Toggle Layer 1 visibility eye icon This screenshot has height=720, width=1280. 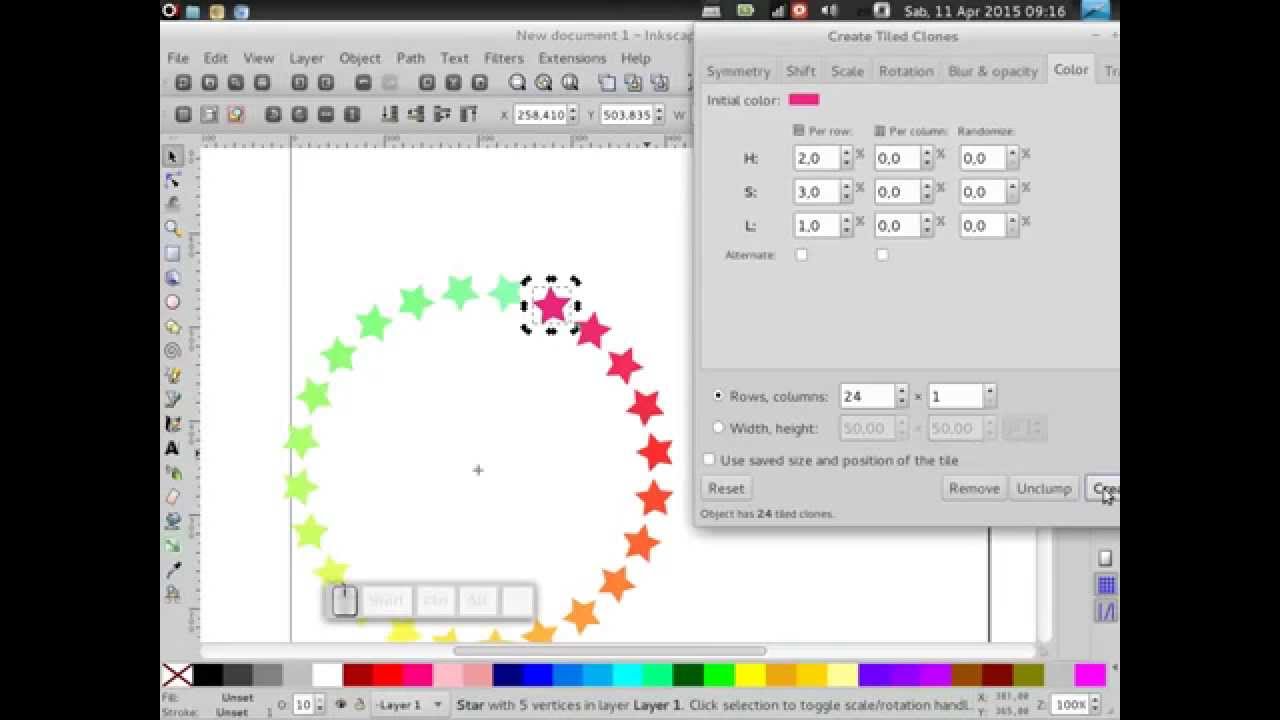(x=341, y=705)
